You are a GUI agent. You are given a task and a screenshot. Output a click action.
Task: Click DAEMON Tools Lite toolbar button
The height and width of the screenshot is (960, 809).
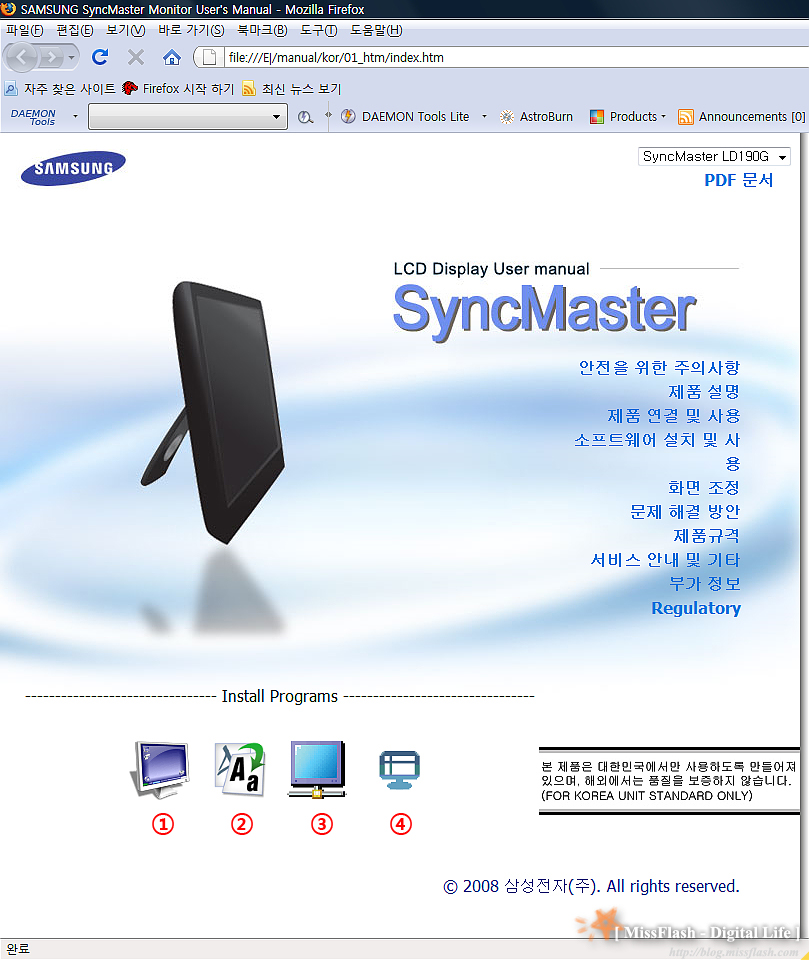[405, 116]
